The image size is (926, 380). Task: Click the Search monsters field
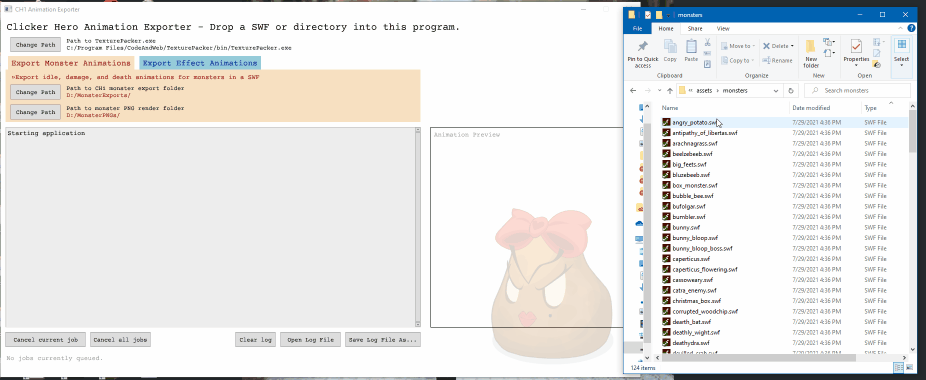pyautogui.click(x=857, y=91)
